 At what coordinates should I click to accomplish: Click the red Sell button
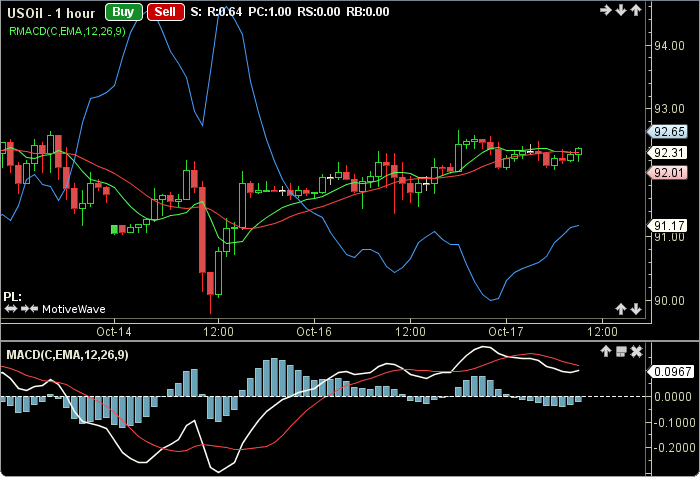point(166,12)
